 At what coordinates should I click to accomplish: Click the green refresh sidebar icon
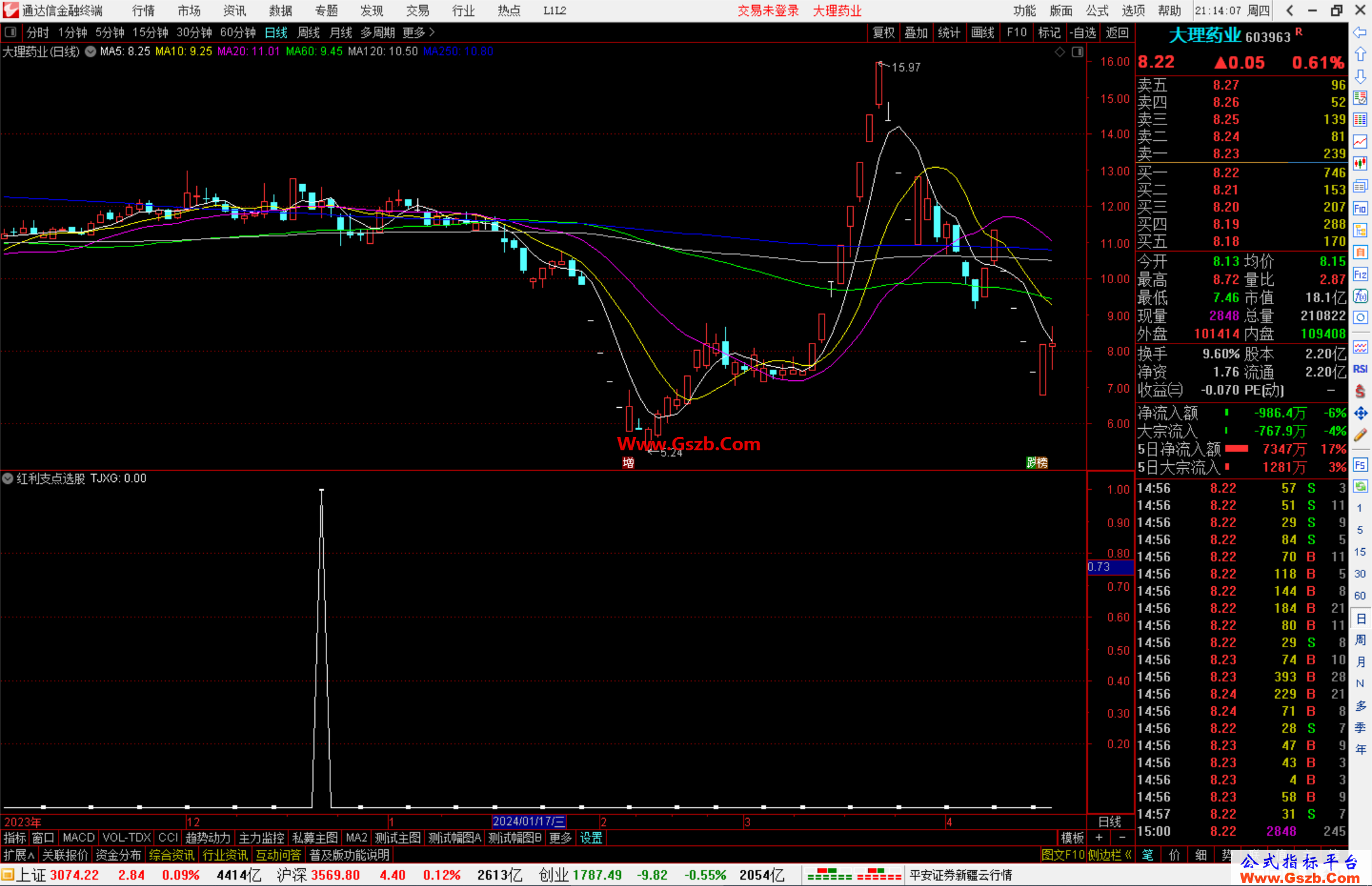click(1360, 487)
